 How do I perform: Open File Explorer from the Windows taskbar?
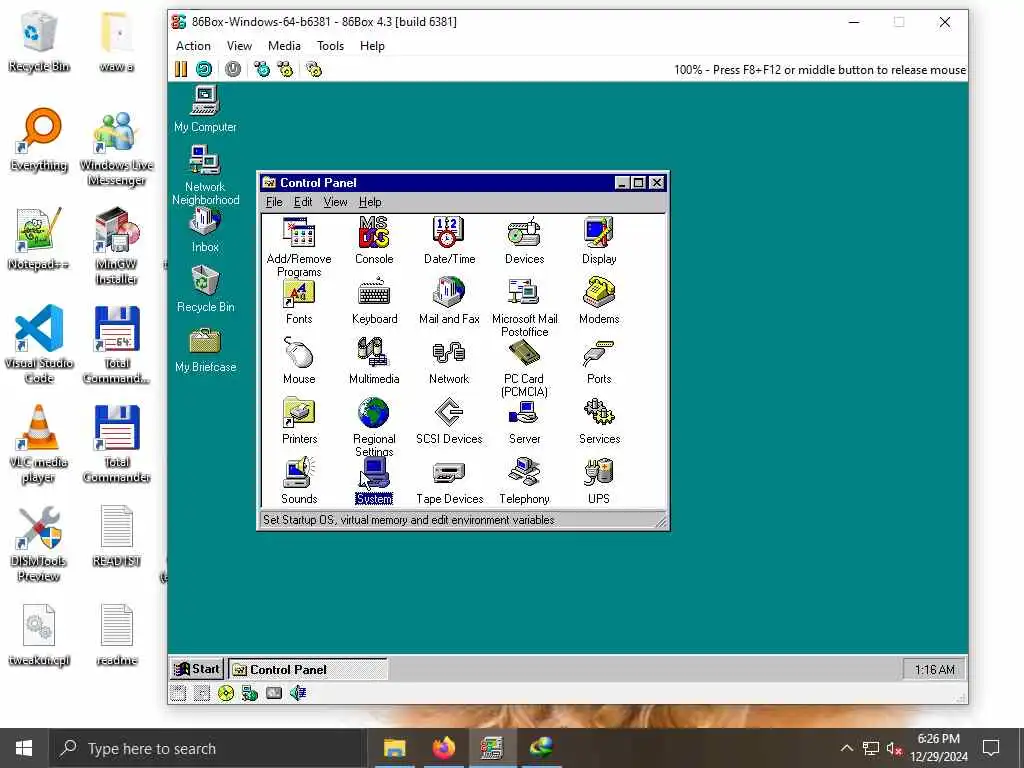click(x=394, y=748)
